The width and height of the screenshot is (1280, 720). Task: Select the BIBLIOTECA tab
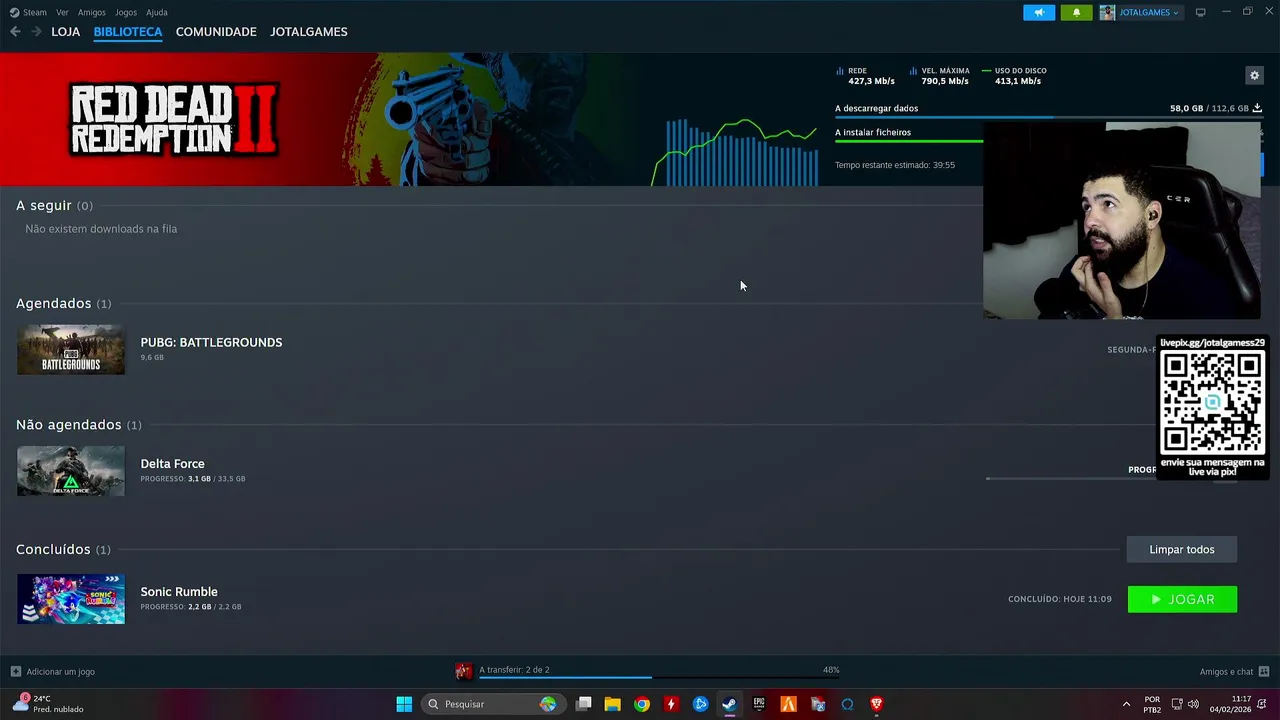[128, 32]
